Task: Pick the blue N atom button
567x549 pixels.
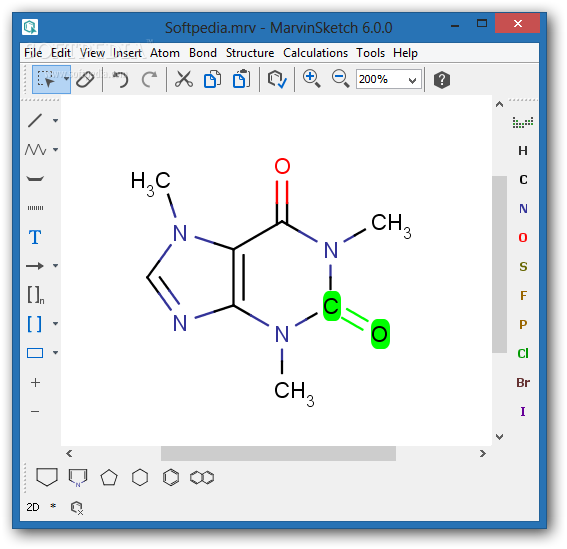Action: (x=523, y=209)
